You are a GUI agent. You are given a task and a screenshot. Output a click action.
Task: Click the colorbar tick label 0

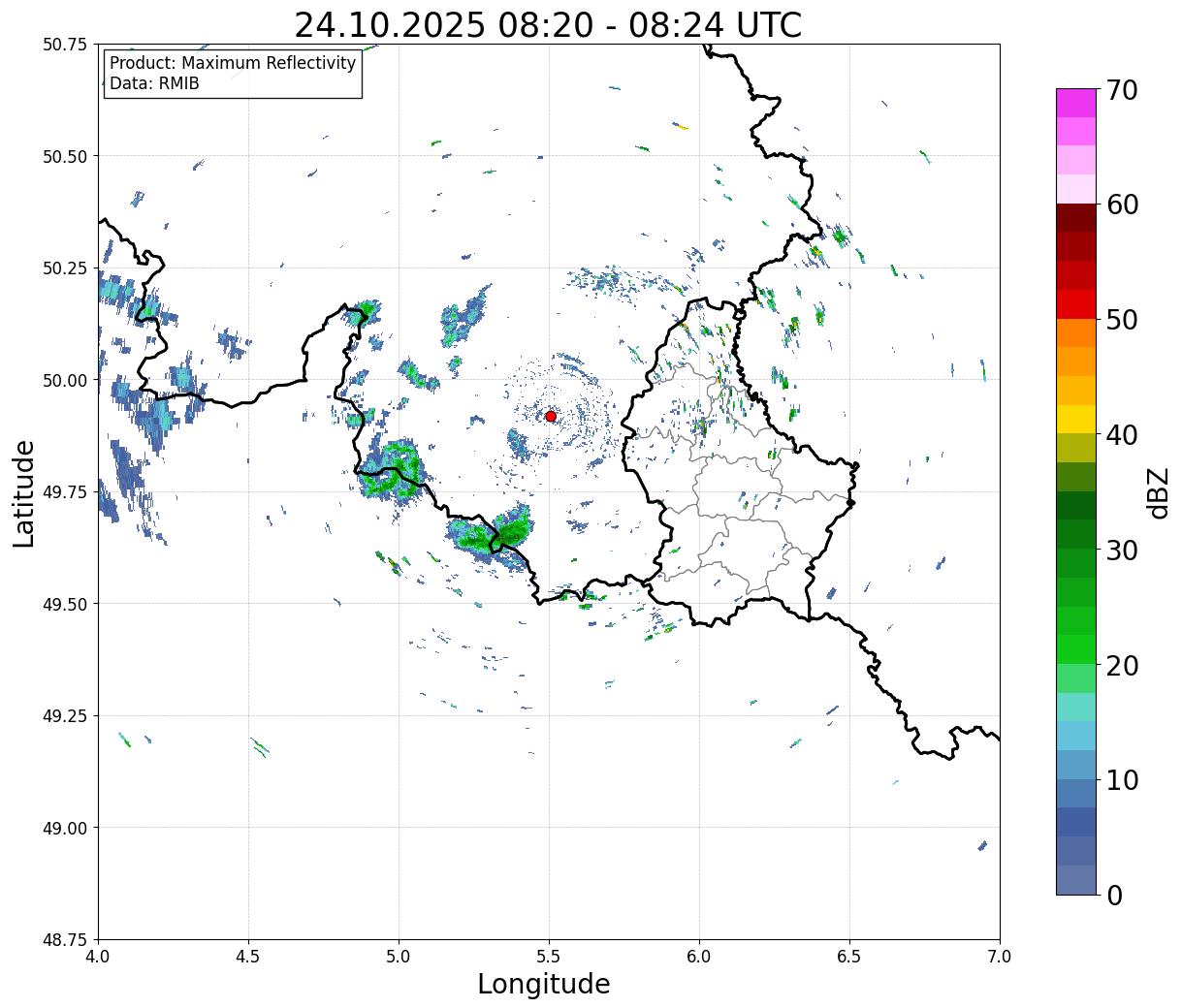[1113, 896]
